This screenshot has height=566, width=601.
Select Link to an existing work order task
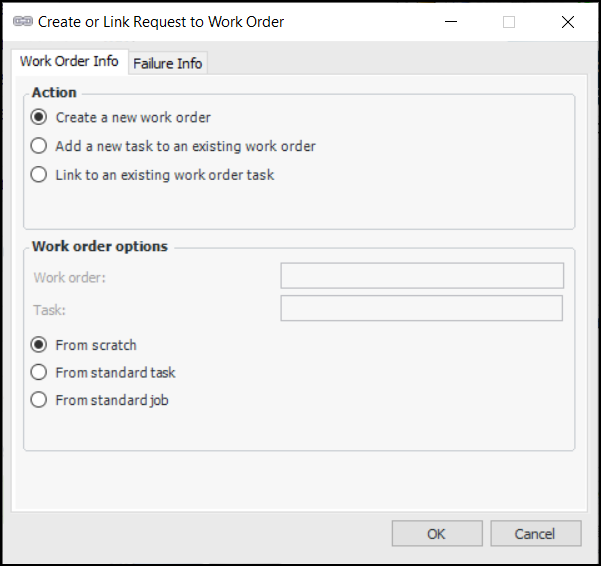click(x=39, y=175)
